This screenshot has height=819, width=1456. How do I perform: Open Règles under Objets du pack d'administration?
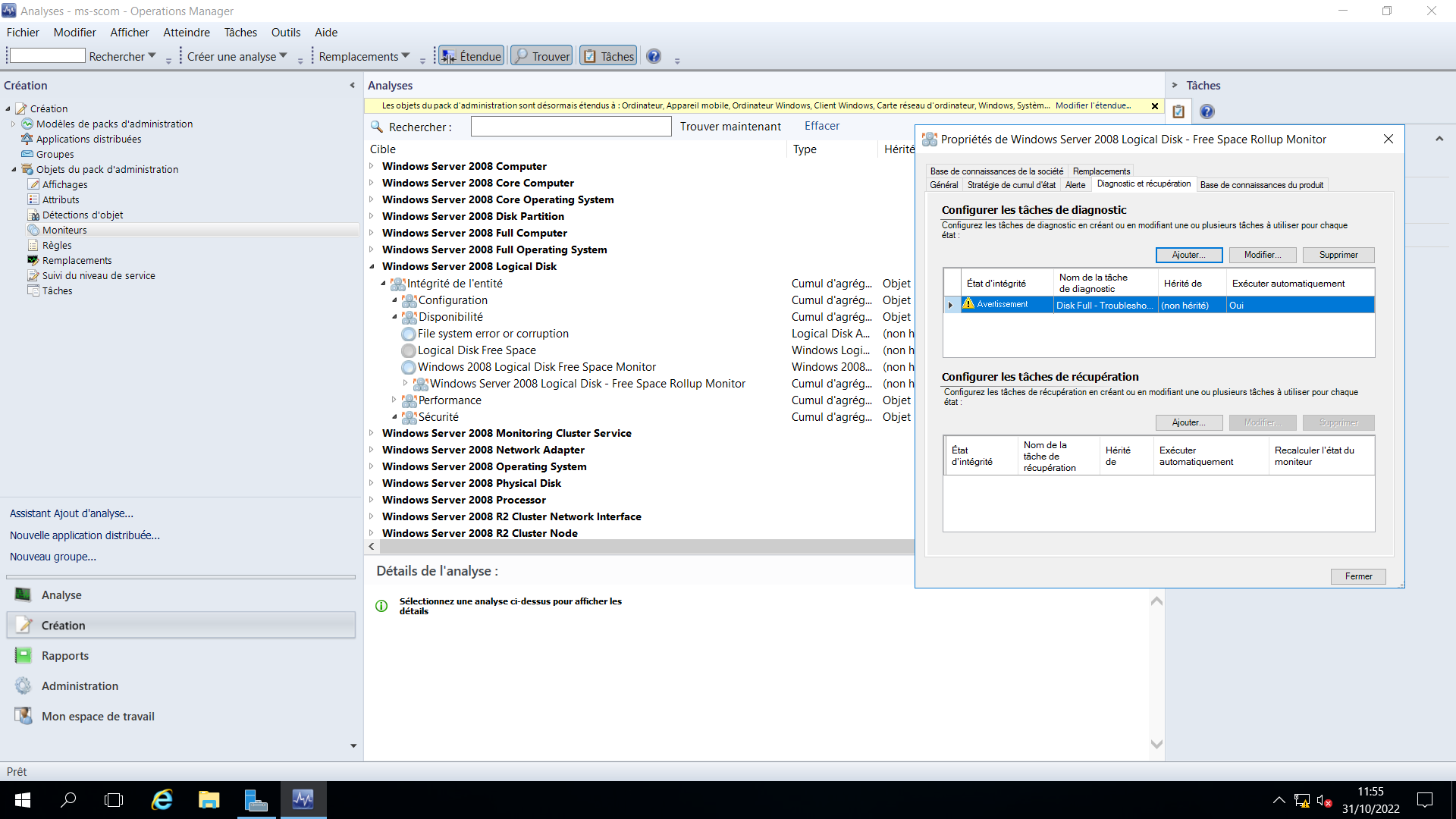56,245
